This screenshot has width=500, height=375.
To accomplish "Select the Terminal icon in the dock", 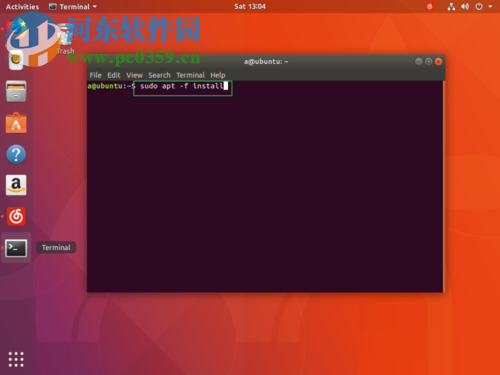I will (x=16, y=248).
